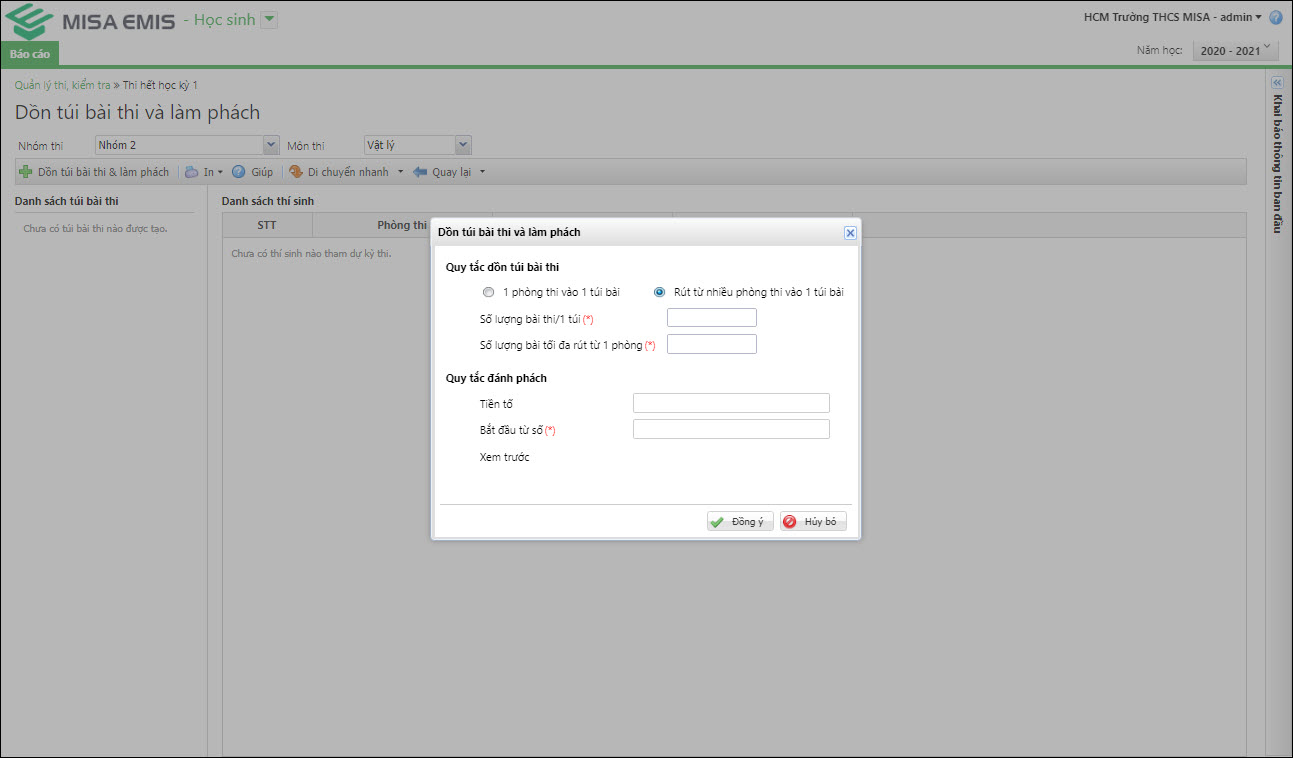Switch to the Báo cáo tab

click(x=30, y=54)
